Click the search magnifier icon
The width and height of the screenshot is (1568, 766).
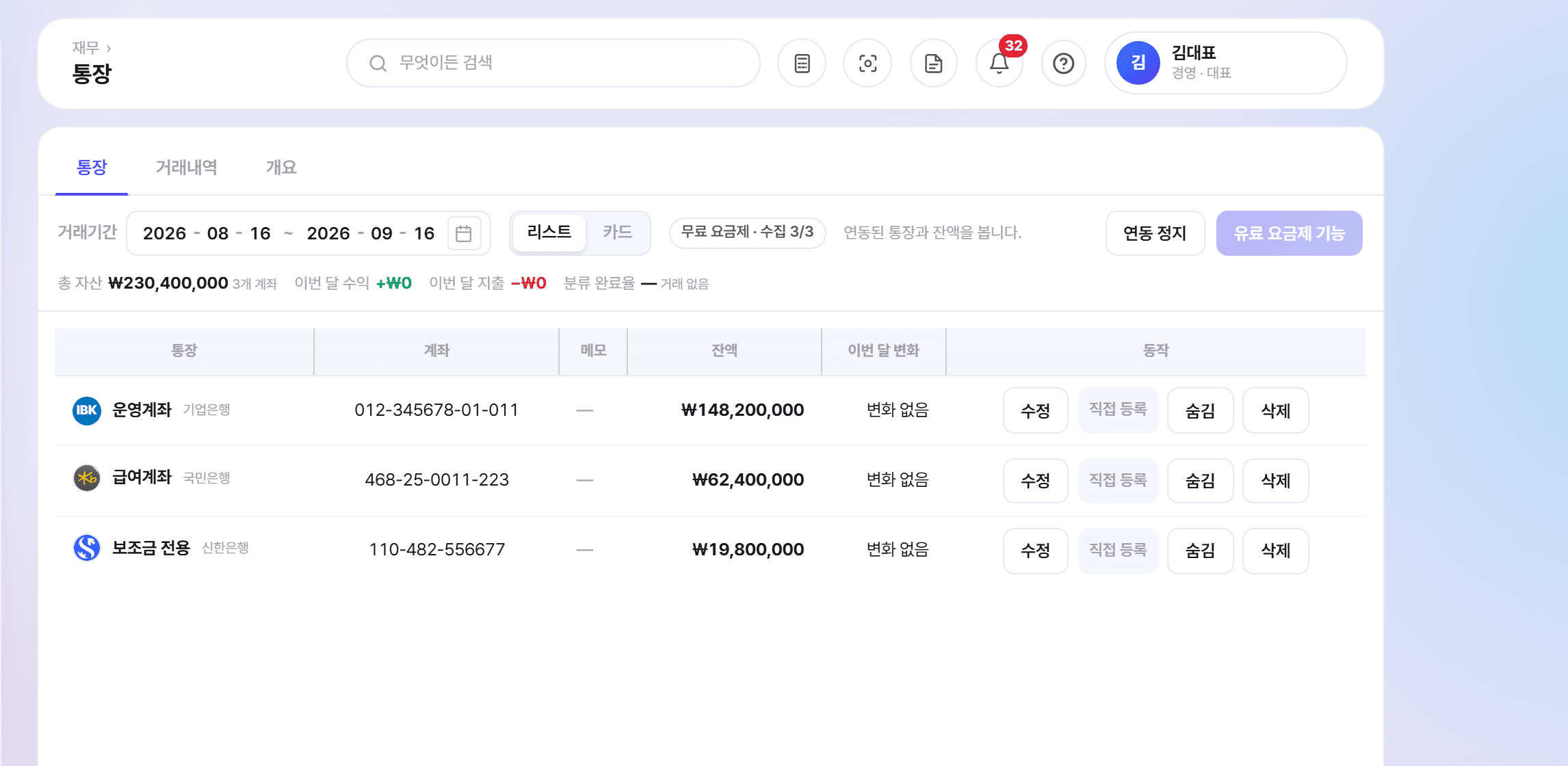point(378,63)
